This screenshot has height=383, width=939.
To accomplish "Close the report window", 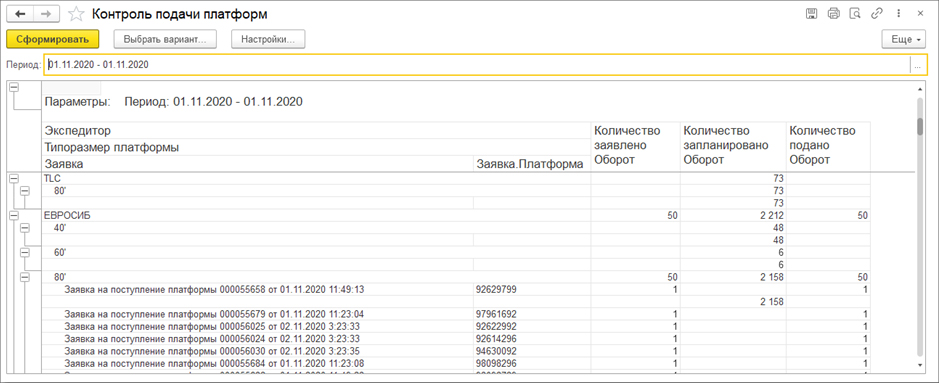I will [920, 13].
